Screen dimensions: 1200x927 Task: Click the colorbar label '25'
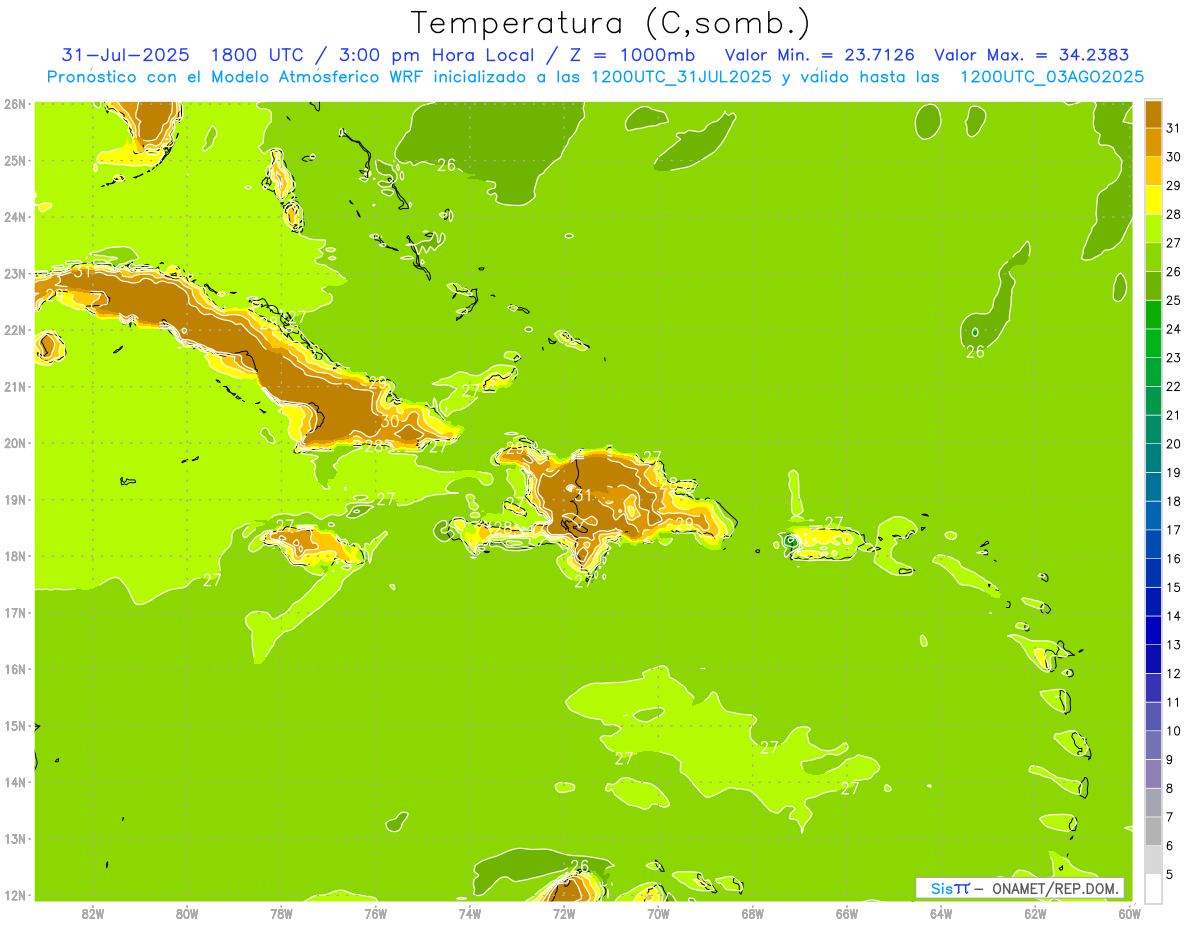[x=1174, y=300]
